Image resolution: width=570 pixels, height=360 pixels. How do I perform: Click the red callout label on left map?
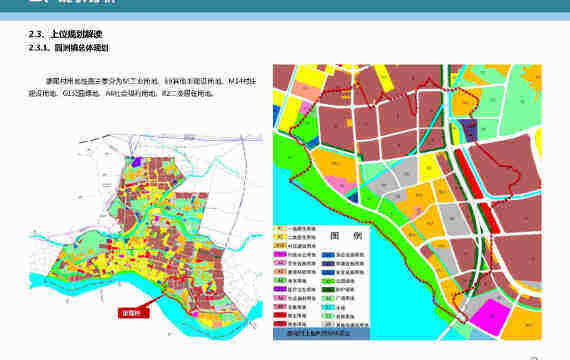pos(133,313)
